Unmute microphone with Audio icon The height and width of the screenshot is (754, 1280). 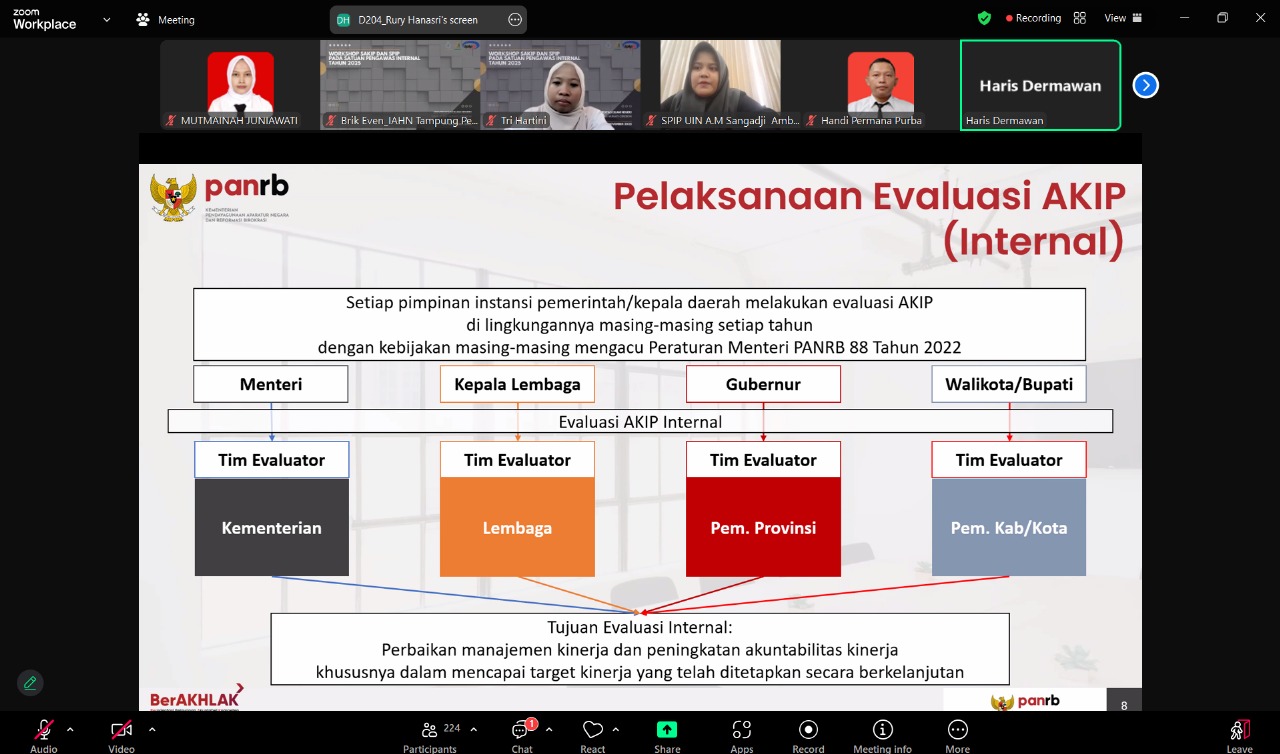43,734
